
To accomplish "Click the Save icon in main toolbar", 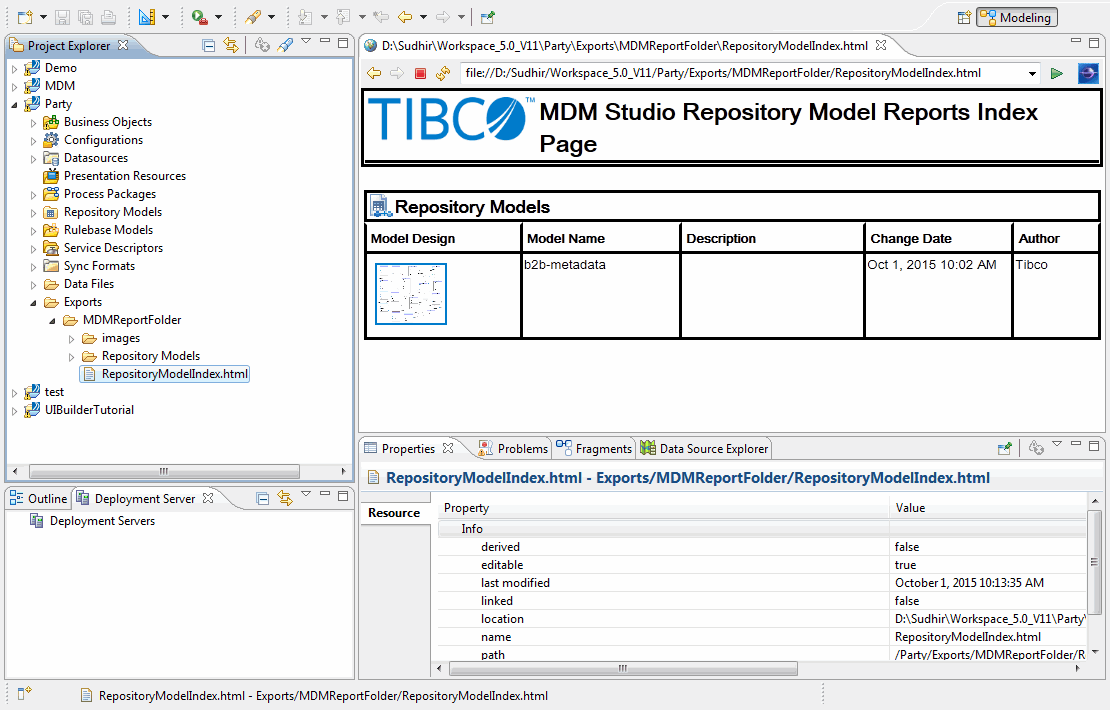I will click(62, 17).
